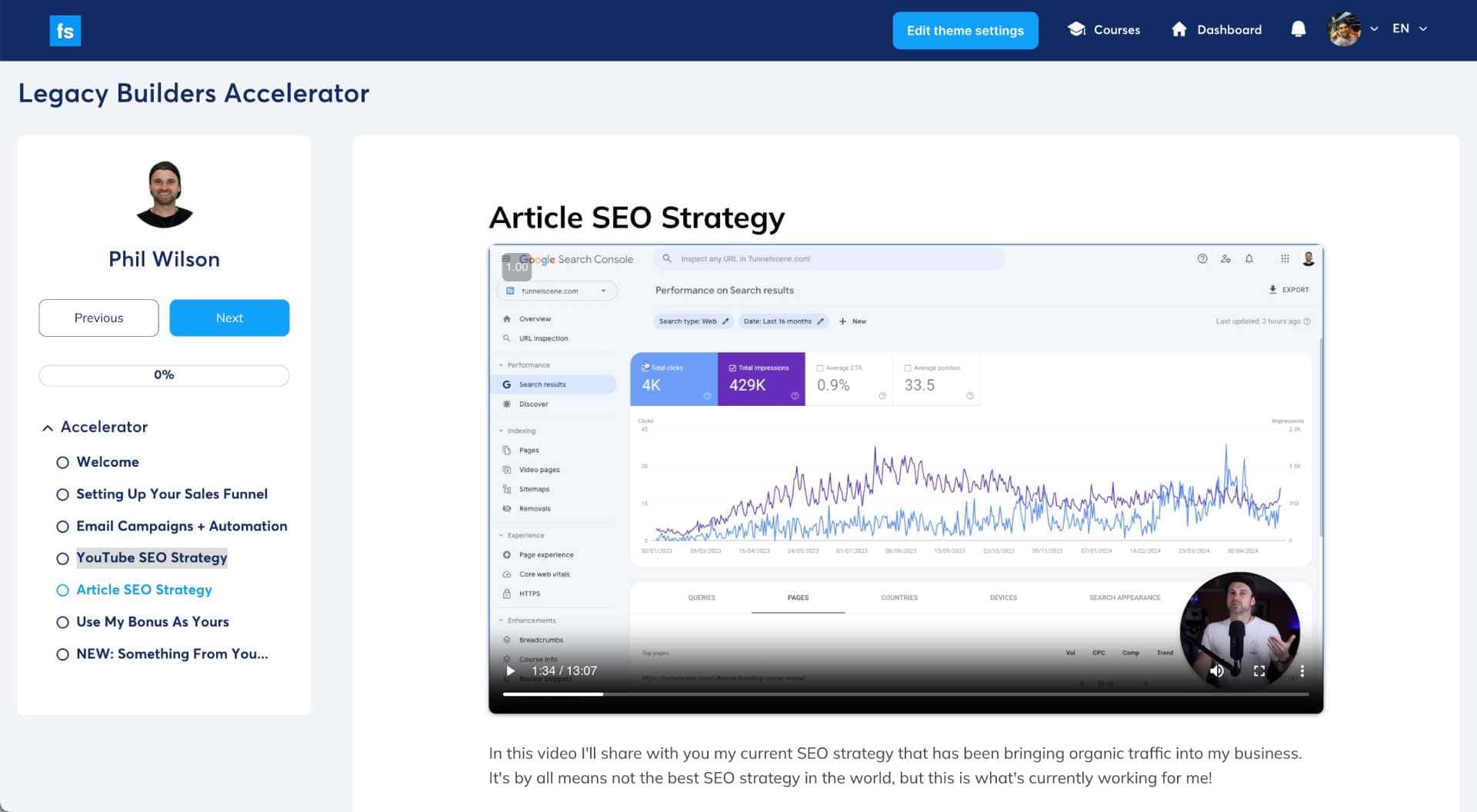Viewport: 1477px width, 812px height.
Task: Mute the video volume
Action: tap(1216, 671)
